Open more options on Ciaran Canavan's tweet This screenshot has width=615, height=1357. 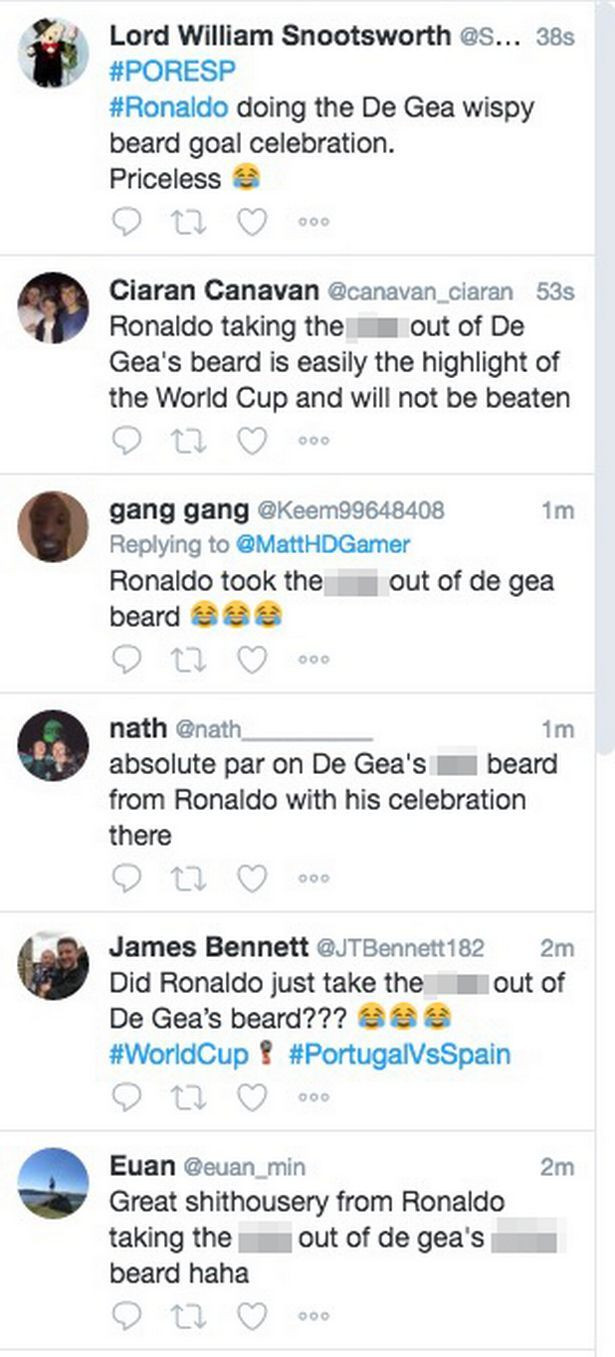[x=313, y=441]
